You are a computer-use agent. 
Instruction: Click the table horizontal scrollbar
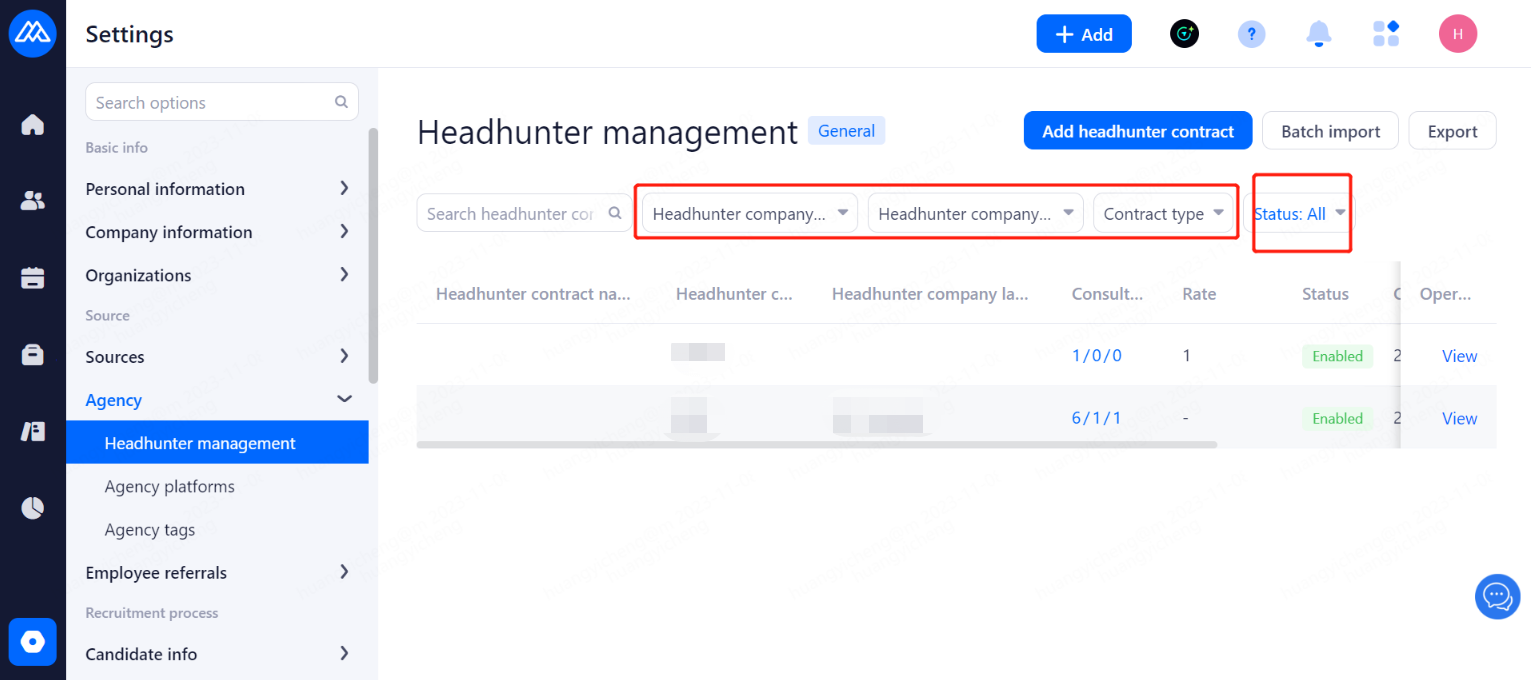coord(817,444)
